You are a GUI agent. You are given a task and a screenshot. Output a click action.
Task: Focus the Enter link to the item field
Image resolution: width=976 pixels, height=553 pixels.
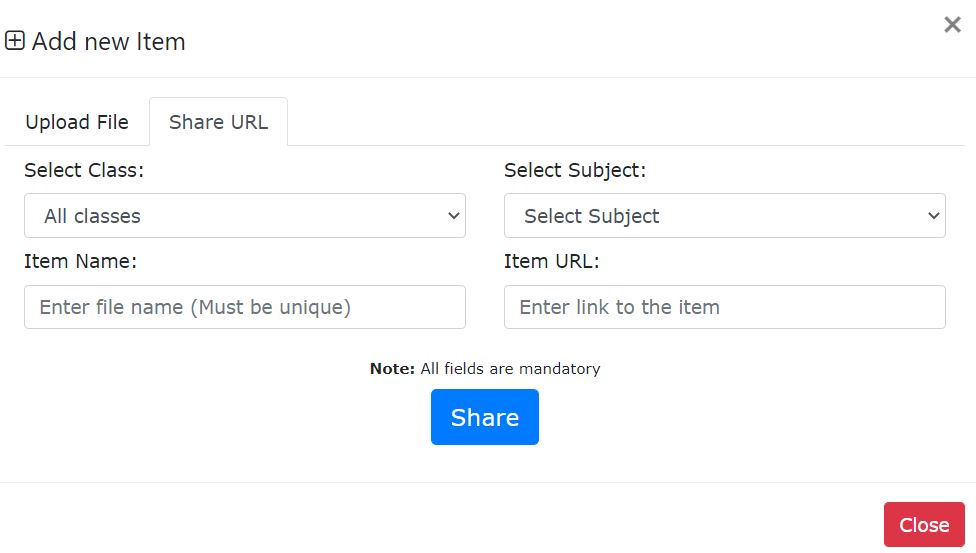[725, 307]
